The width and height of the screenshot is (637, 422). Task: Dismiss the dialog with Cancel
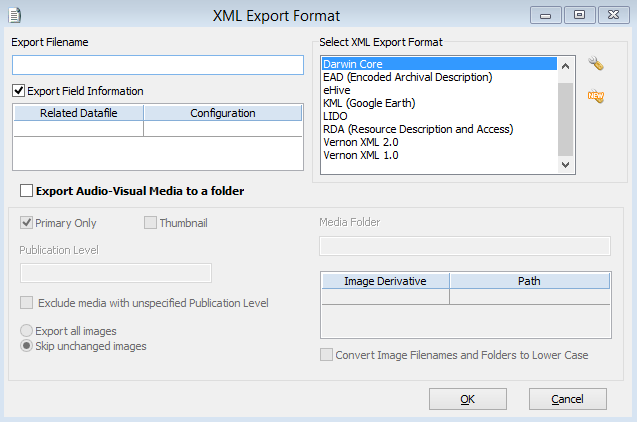coord(568,399)
